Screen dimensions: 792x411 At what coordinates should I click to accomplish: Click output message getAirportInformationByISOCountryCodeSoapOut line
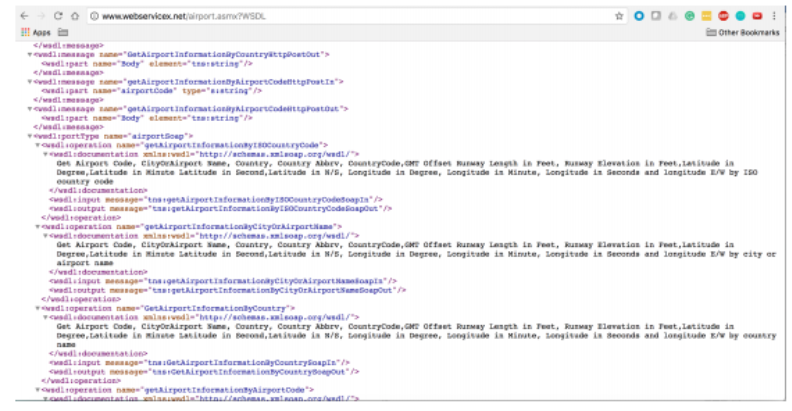(220, 209)
